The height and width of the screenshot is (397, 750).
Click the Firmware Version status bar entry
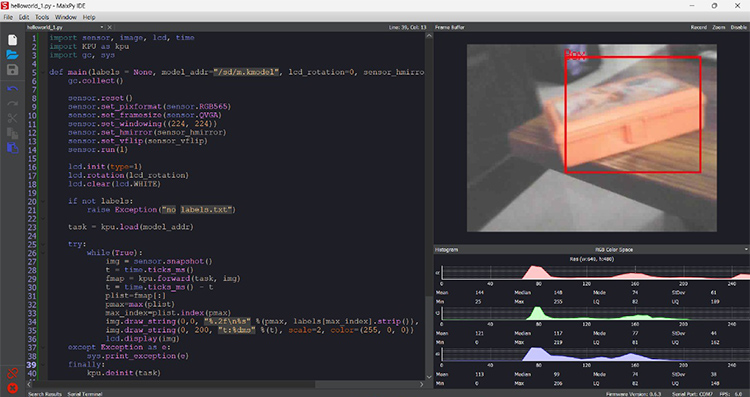[x=634, y=394]
